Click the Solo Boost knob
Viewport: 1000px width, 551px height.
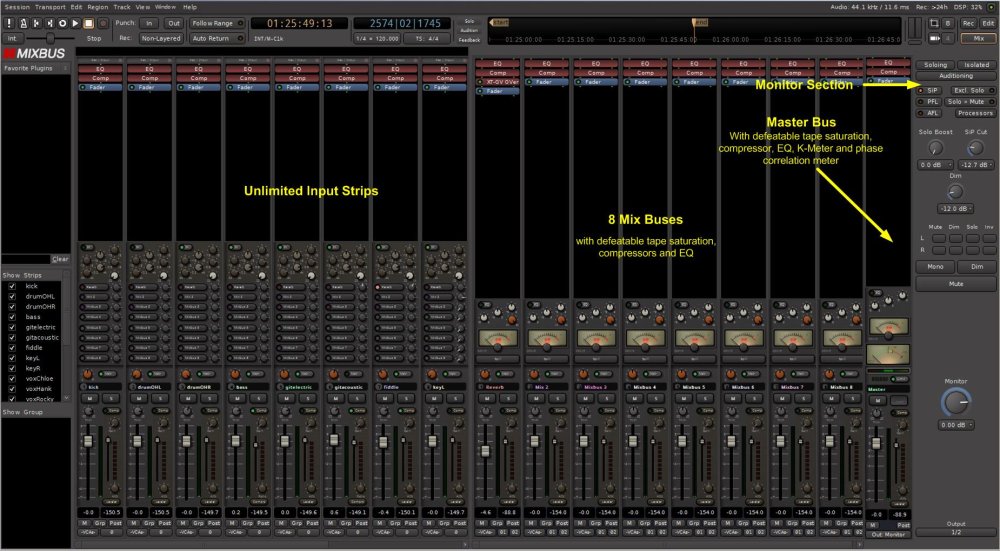pyautogui.click(x=935, y=149)
